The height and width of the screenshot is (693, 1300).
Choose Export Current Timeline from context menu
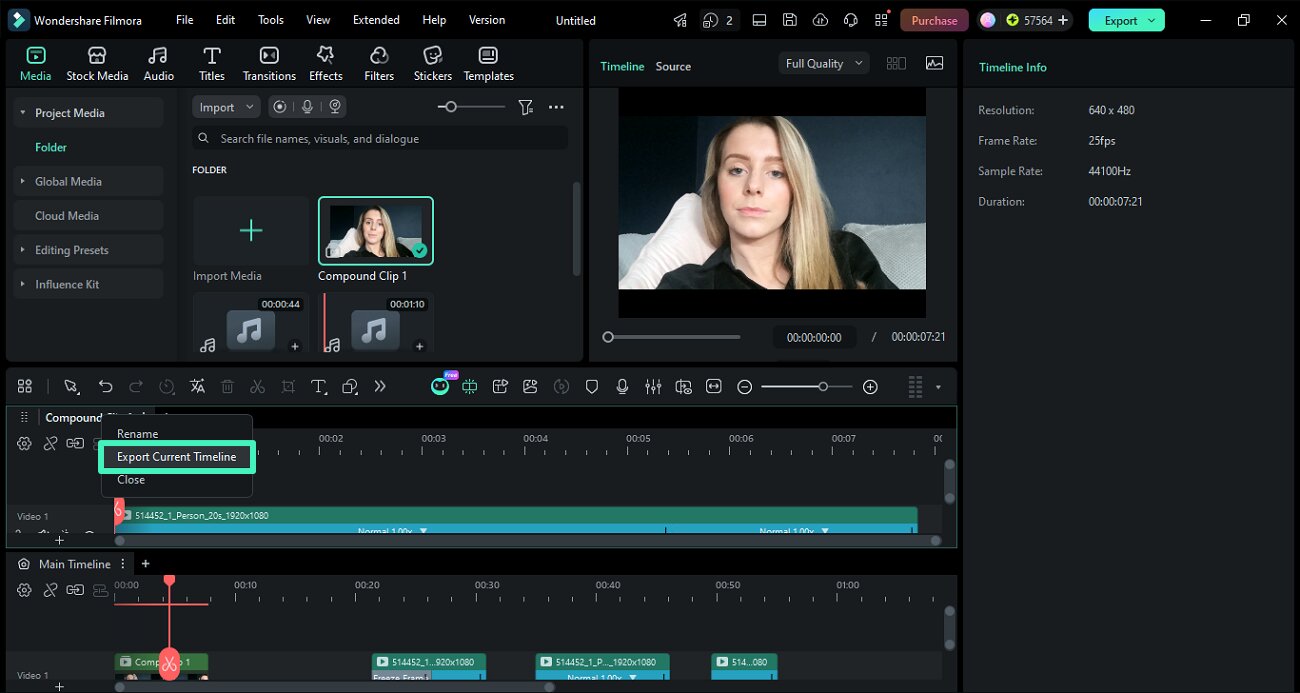pyautogui.click(x=177, y=457)
